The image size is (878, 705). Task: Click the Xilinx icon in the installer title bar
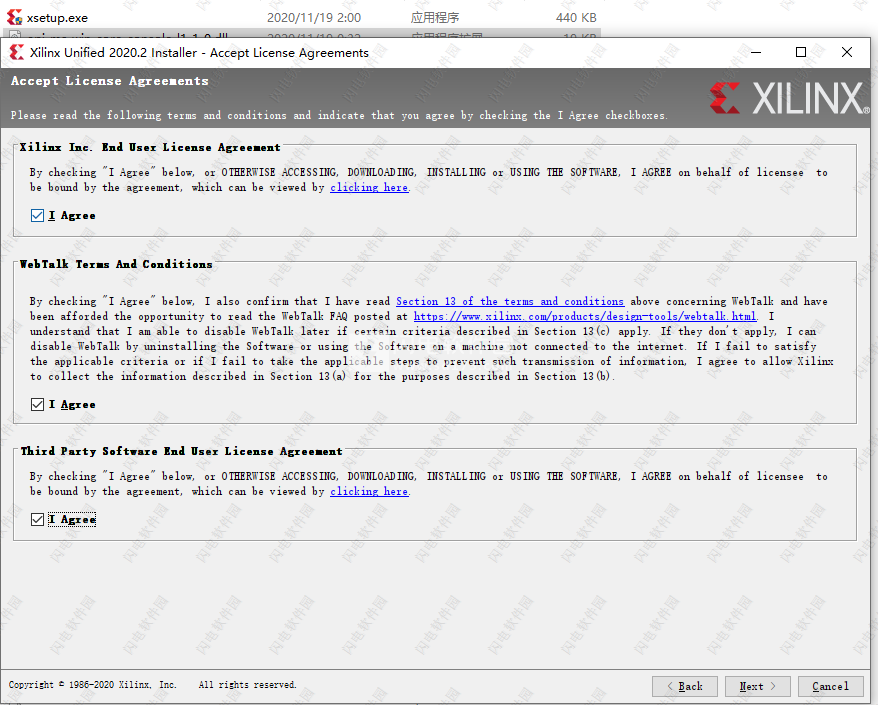tap(17, 53)
